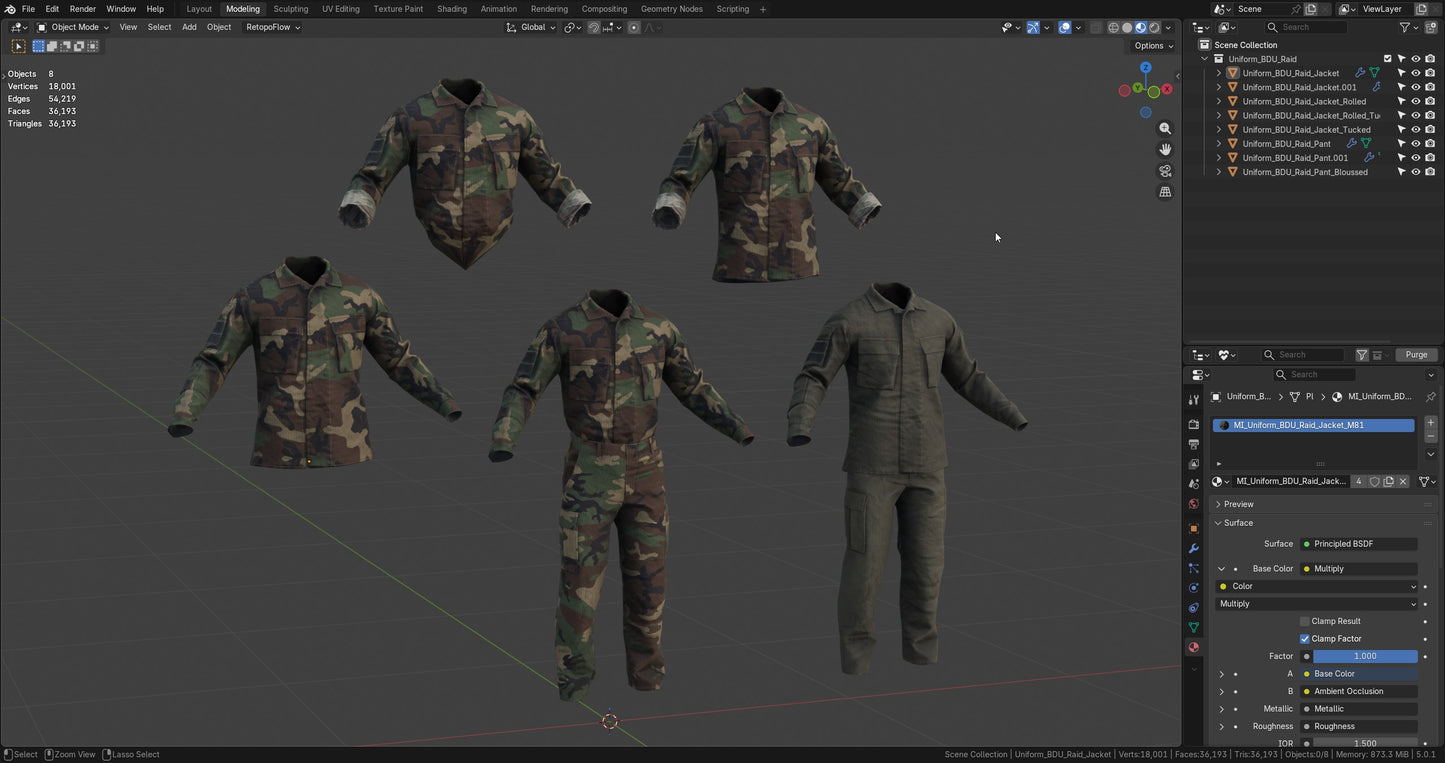Collapse the Surface panel
The height and width of the screenshot is (763, 1445).
point(1218,523)
